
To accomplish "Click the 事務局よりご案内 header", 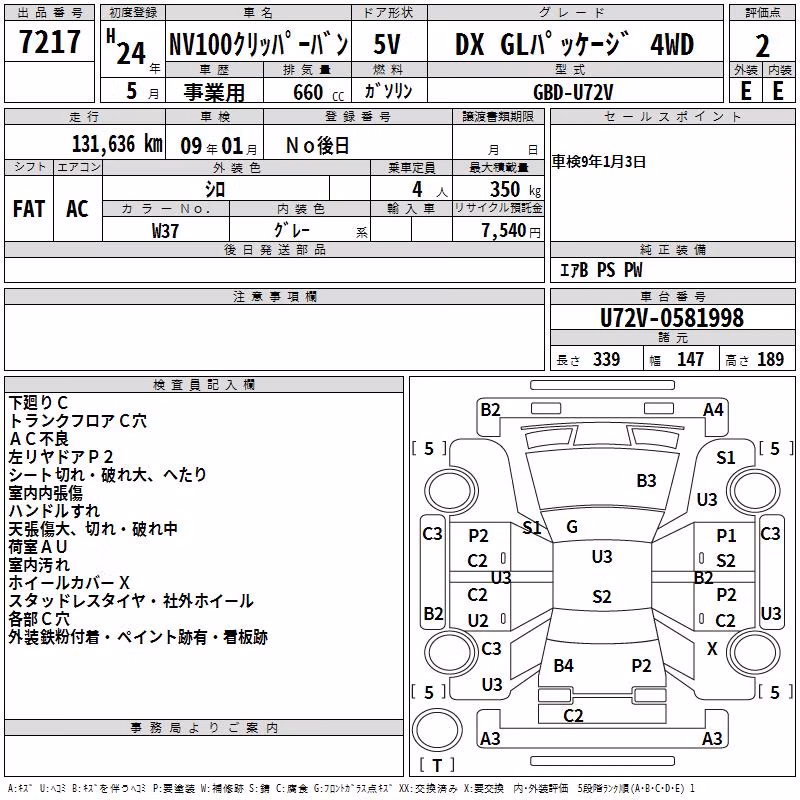I will (x=204, y=728).
